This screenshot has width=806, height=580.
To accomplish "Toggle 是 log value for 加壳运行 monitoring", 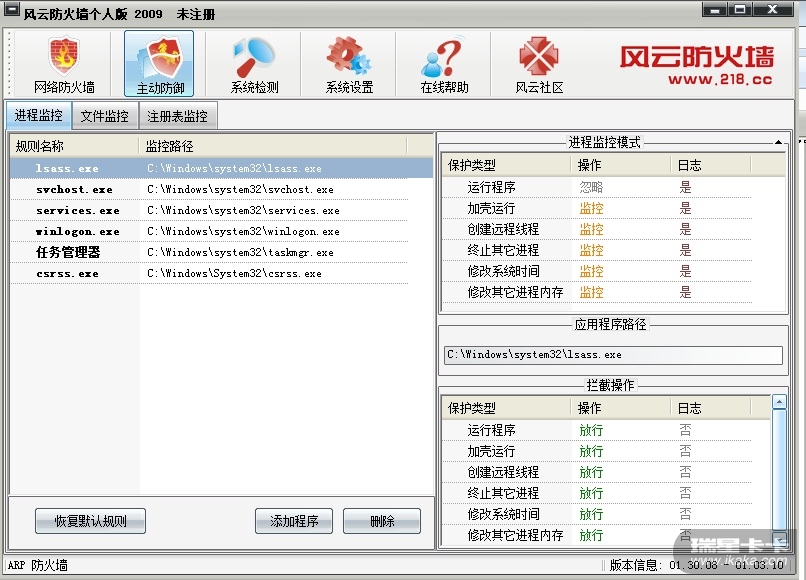I will pyautogui.click(x=685, y=208).
